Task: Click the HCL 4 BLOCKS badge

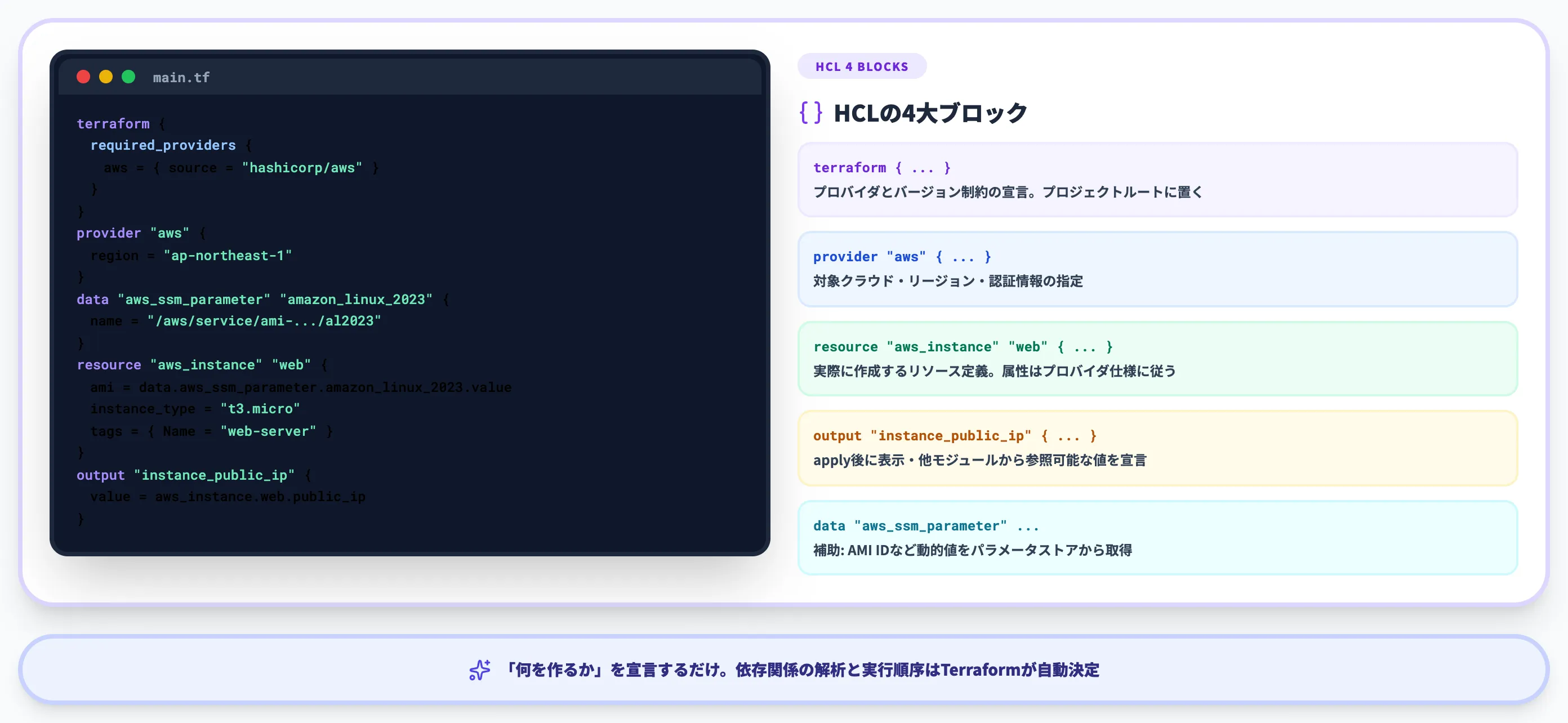Action: 862,66
